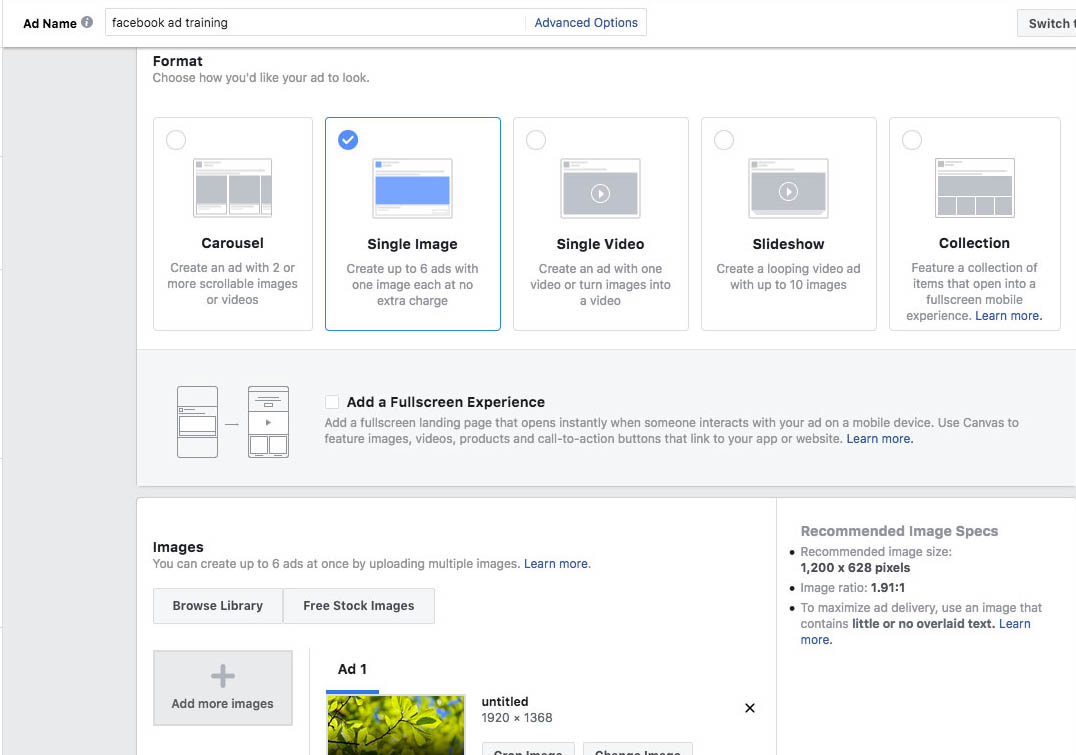
Task: Switch to the Ad 1 tab
Action: tap(352, 670)
